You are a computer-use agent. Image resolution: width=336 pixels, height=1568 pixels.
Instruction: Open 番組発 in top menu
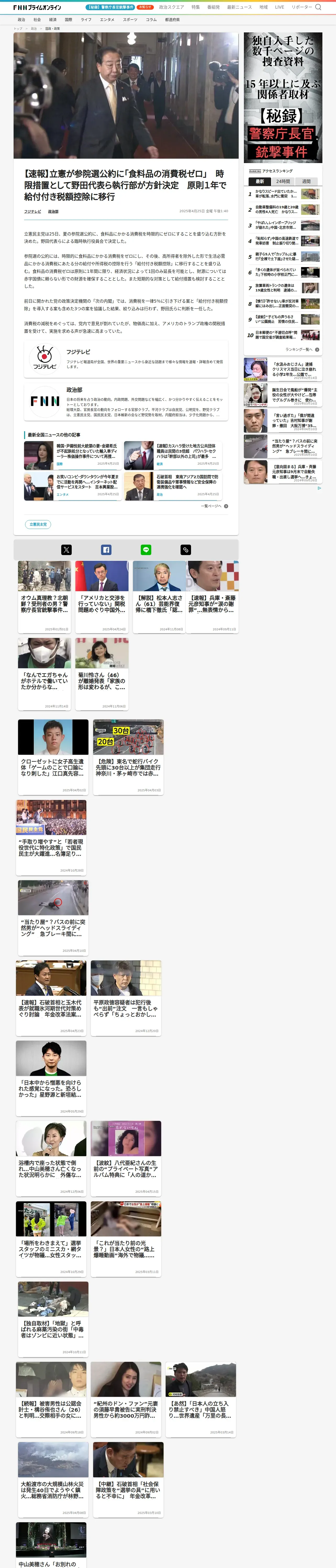point(214,7)
